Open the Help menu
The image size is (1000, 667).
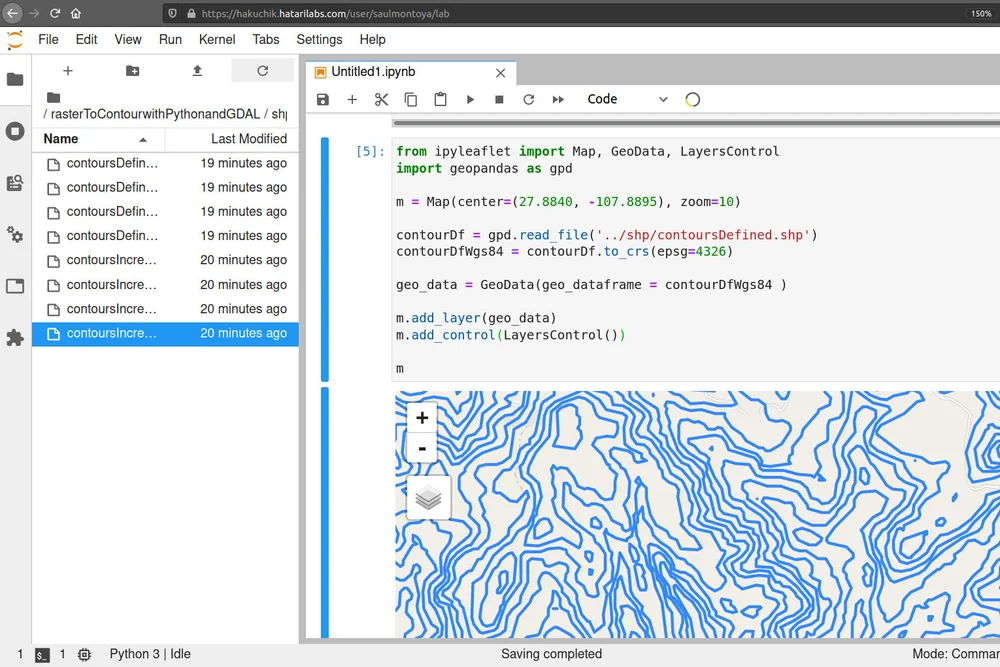click(372, 40)
